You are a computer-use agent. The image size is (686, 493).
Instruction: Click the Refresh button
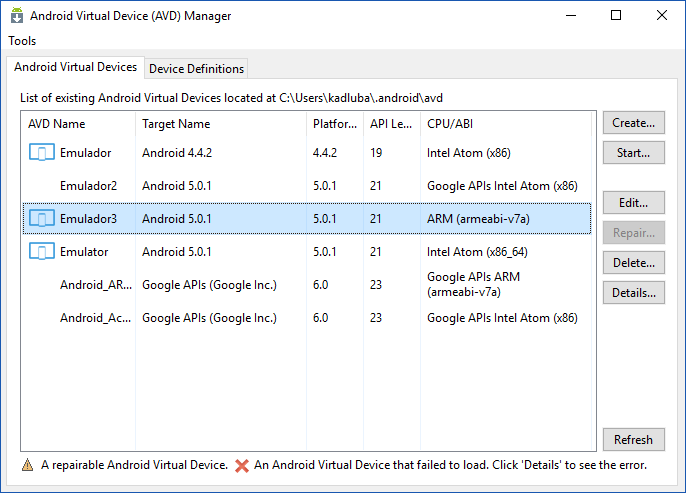[634, 440]
